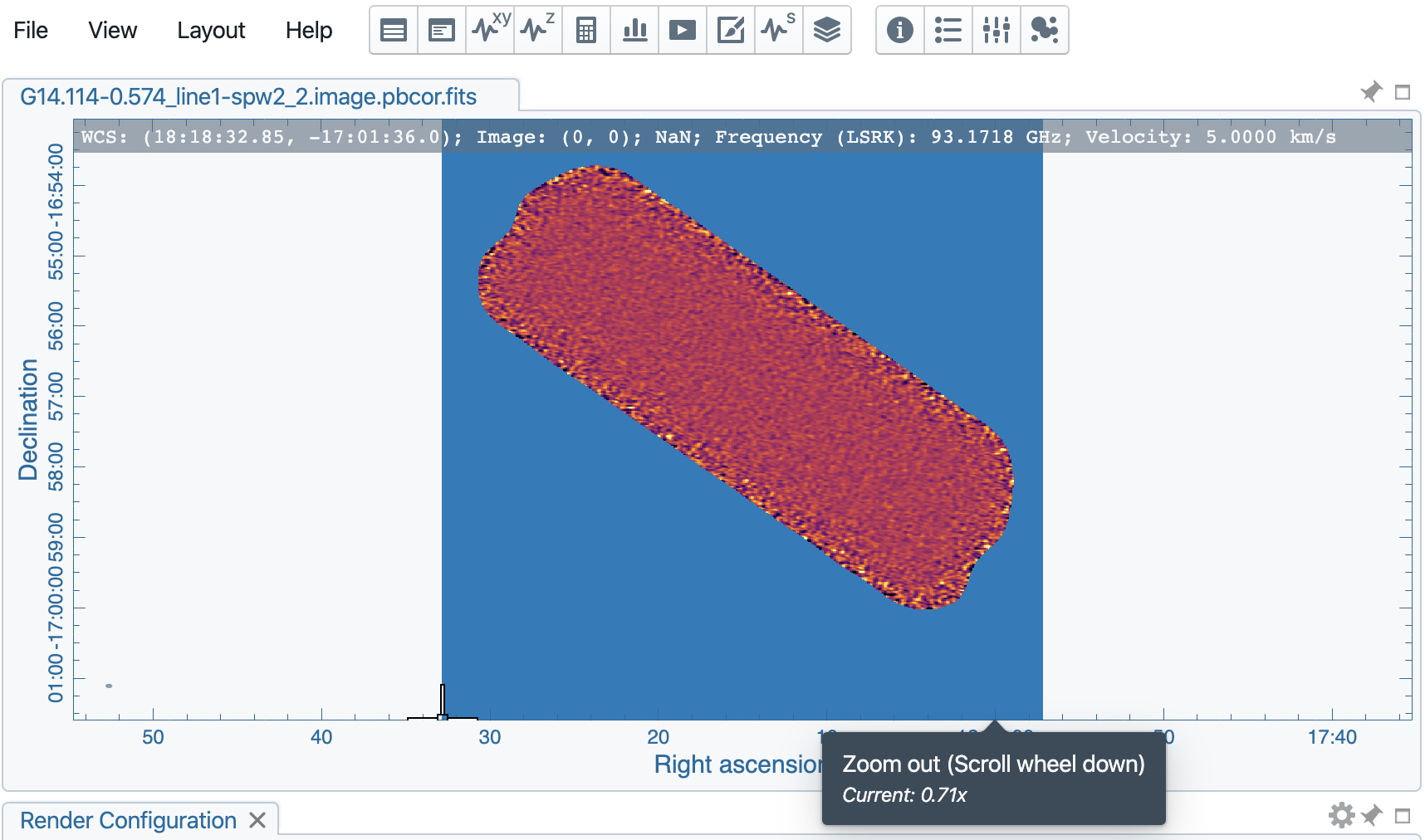
Task: Pin the image viewer panel
Action: pyautogui.click(x=1372, y=91)
